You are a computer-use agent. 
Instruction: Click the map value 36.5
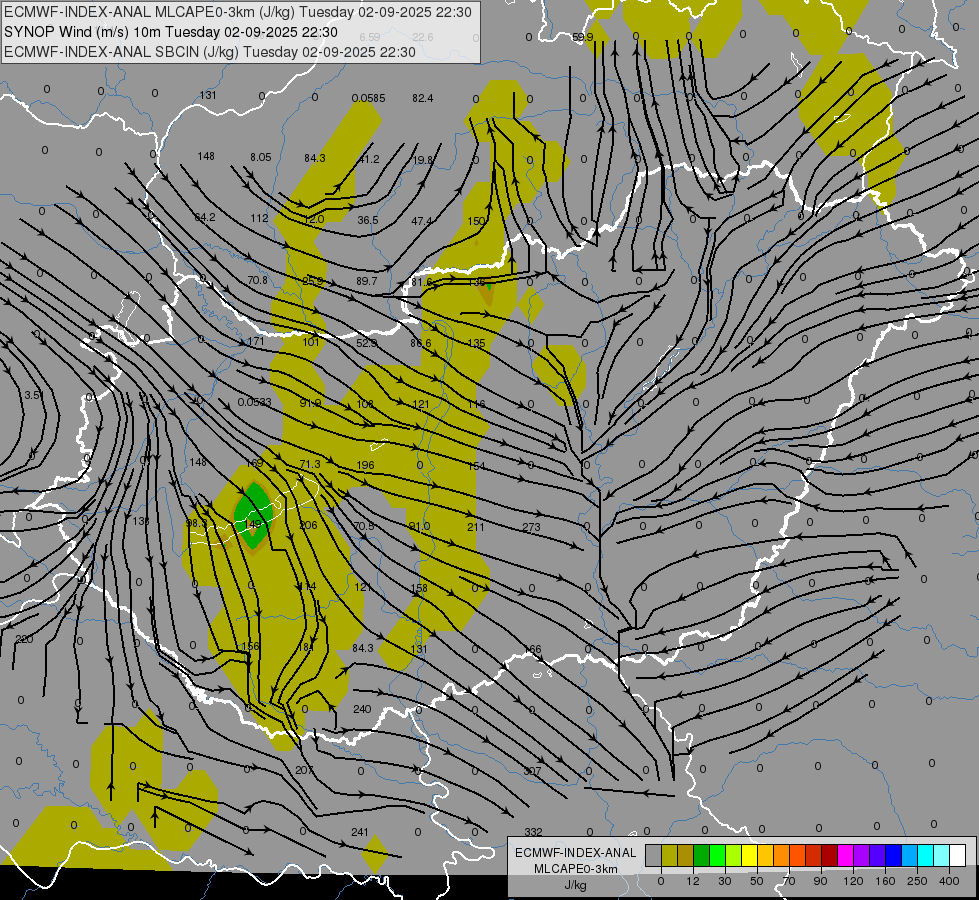pos(368,220)
